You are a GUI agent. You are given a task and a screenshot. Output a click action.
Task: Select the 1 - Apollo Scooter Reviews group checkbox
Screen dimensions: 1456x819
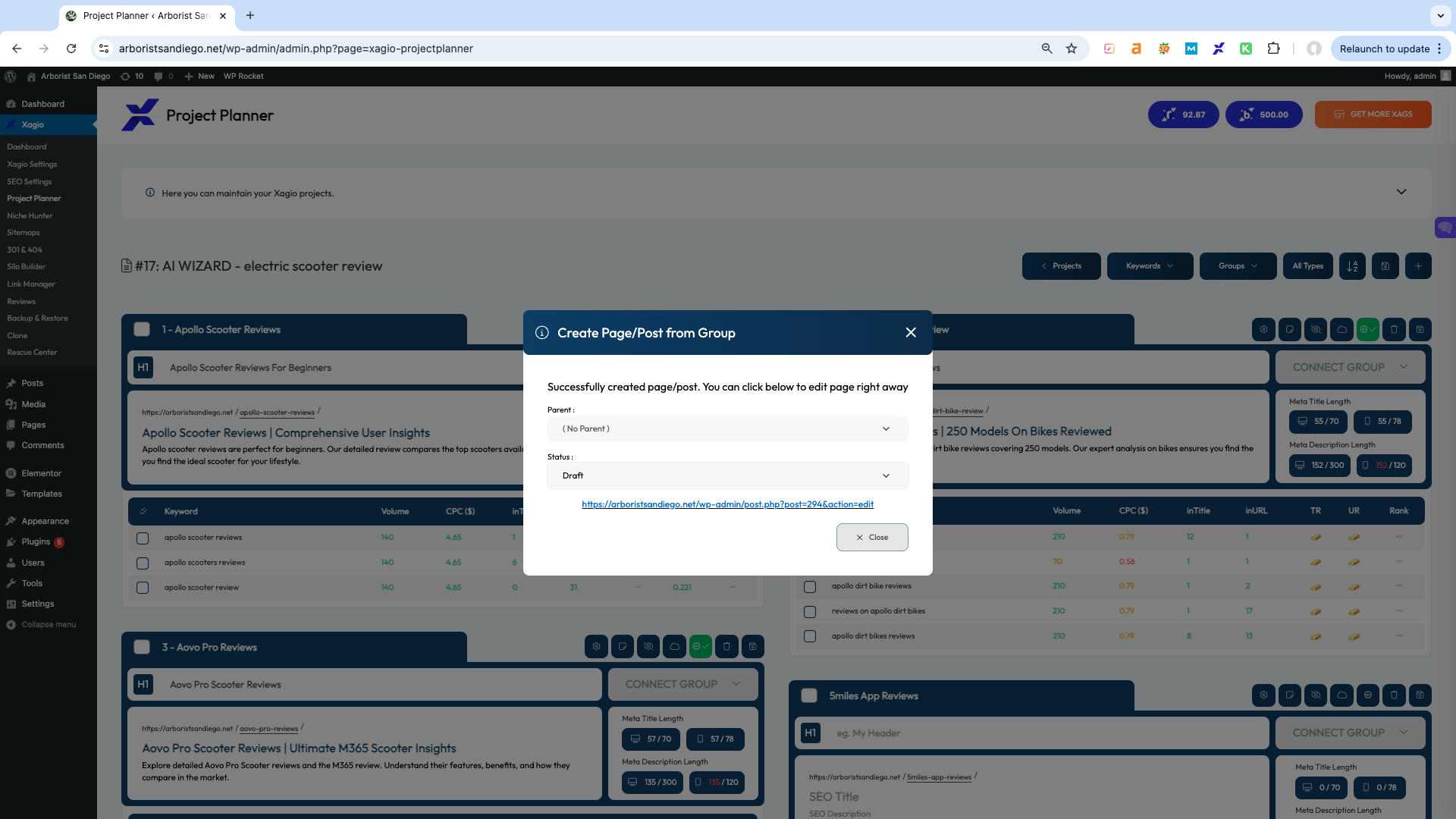142,329
